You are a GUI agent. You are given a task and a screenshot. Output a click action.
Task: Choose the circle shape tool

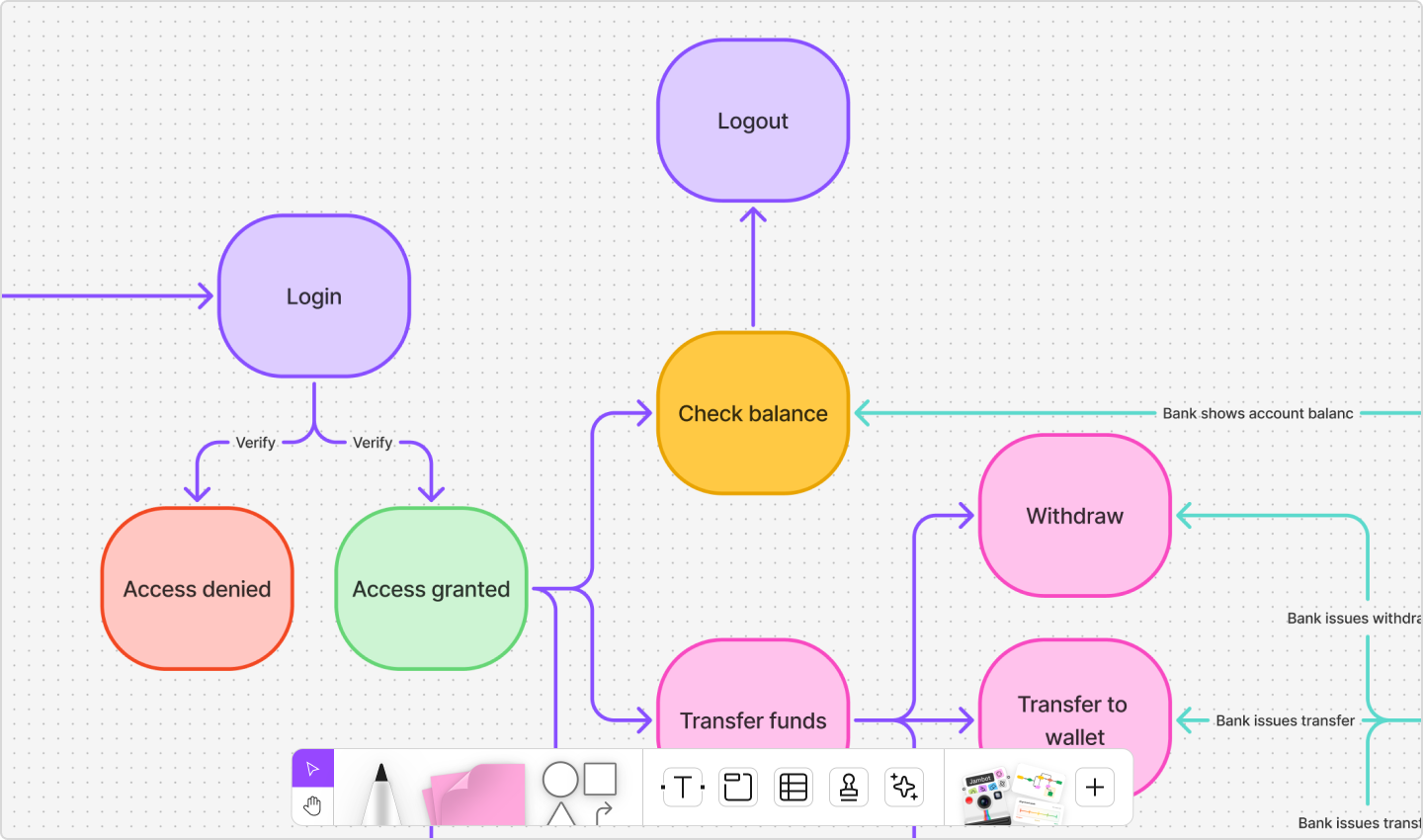560,781
